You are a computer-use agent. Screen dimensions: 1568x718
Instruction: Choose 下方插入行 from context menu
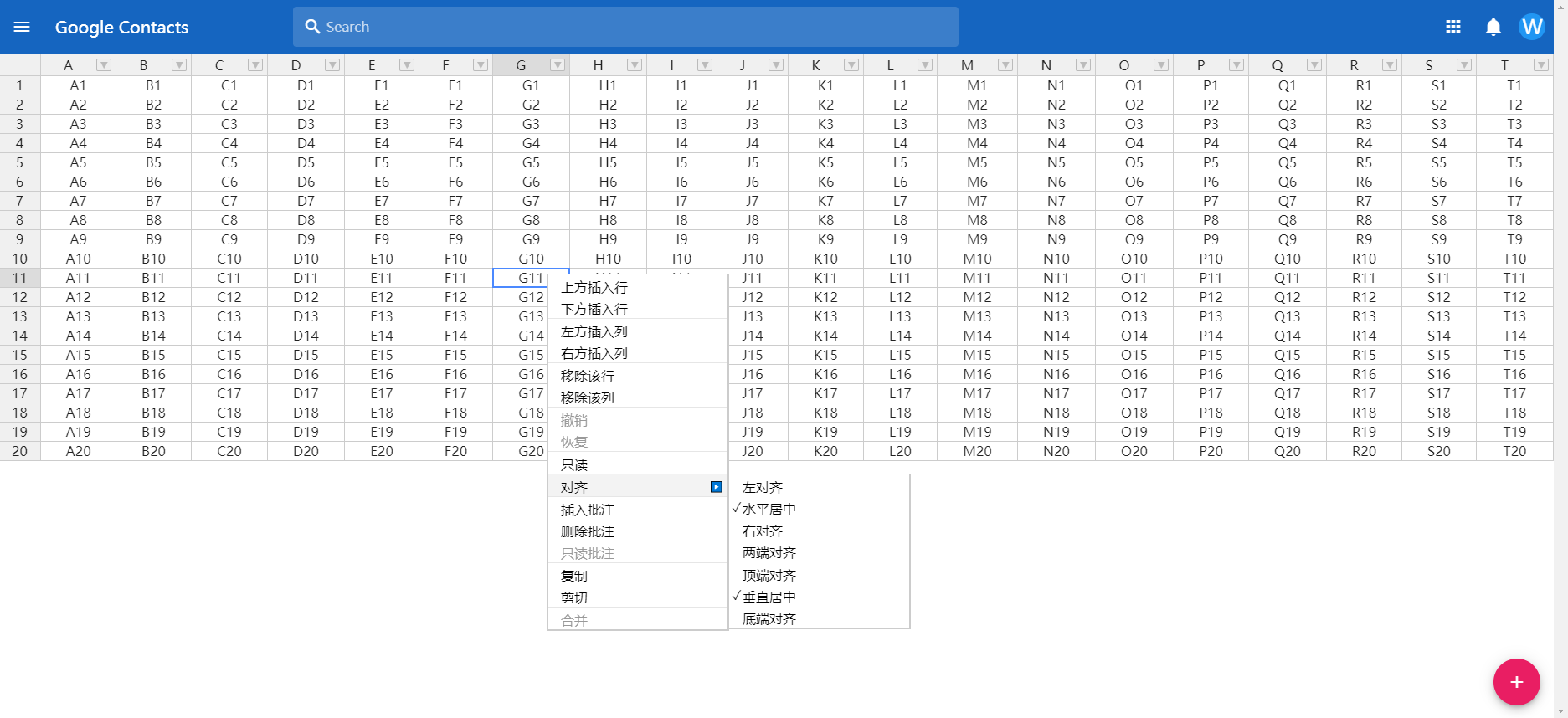coord(637,309)
